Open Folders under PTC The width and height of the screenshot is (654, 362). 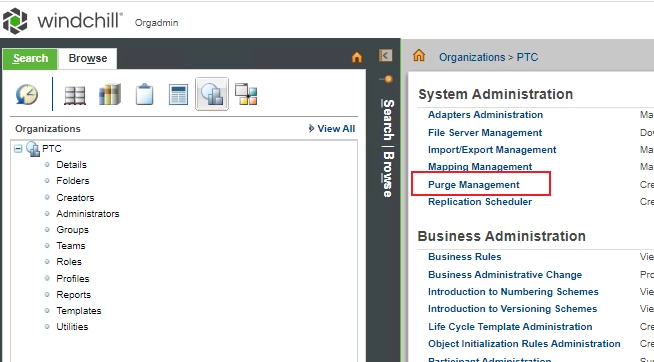click(73, 181)
